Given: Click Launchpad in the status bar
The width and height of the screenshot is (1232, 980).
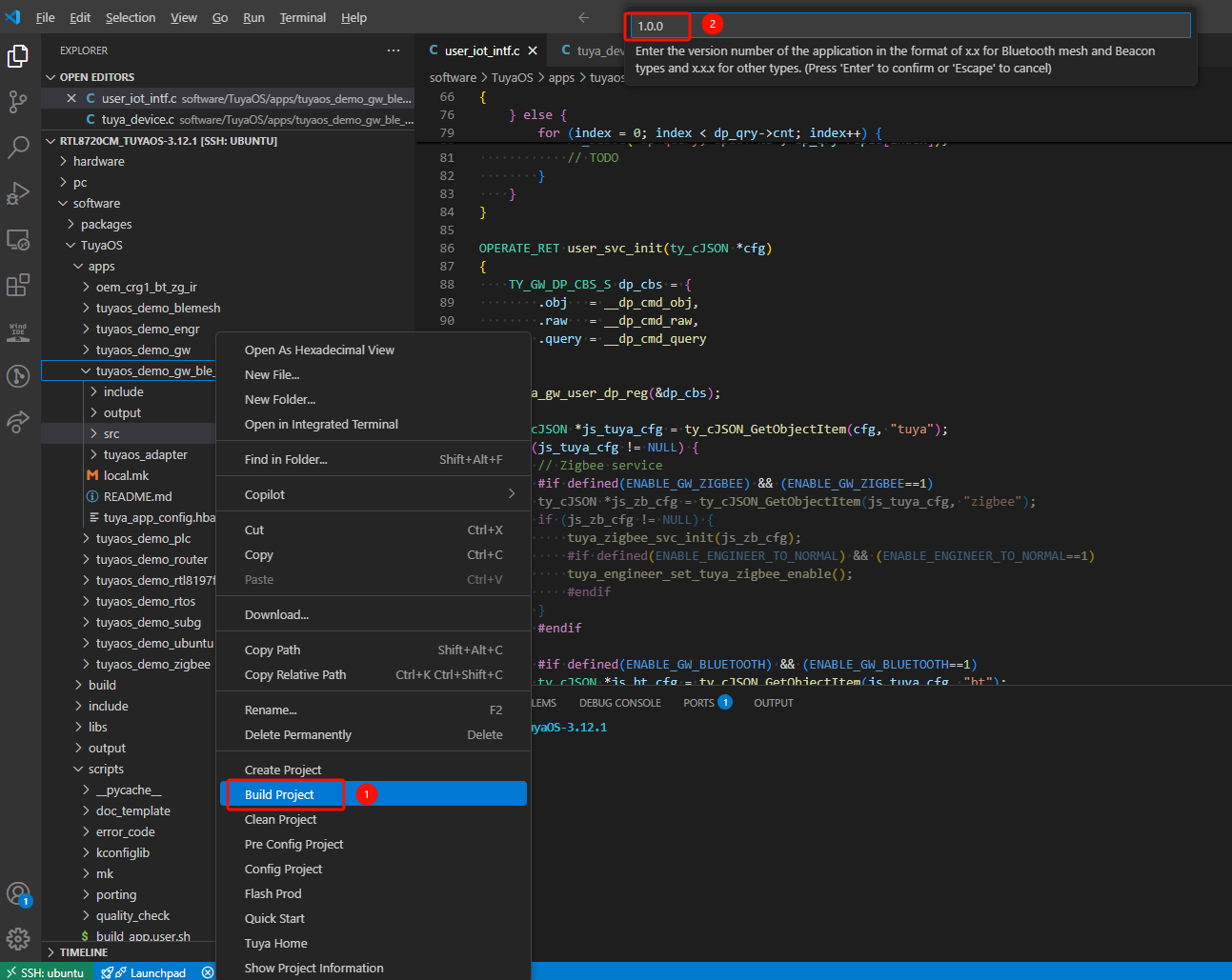Looking at the screenshot, I should coord(144,972).
